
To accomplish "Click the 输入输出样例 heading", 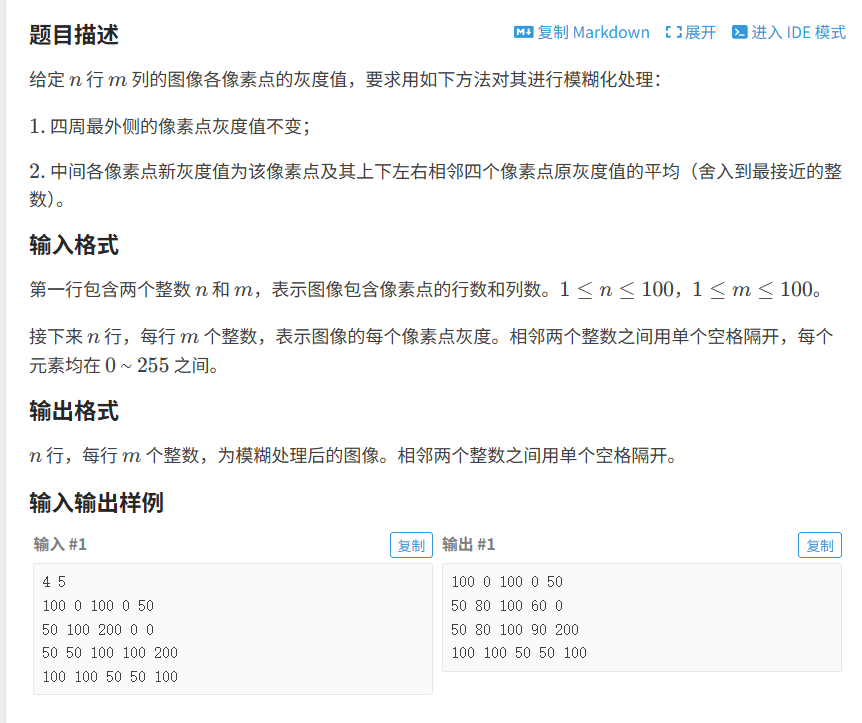I will tap(96, 503).
